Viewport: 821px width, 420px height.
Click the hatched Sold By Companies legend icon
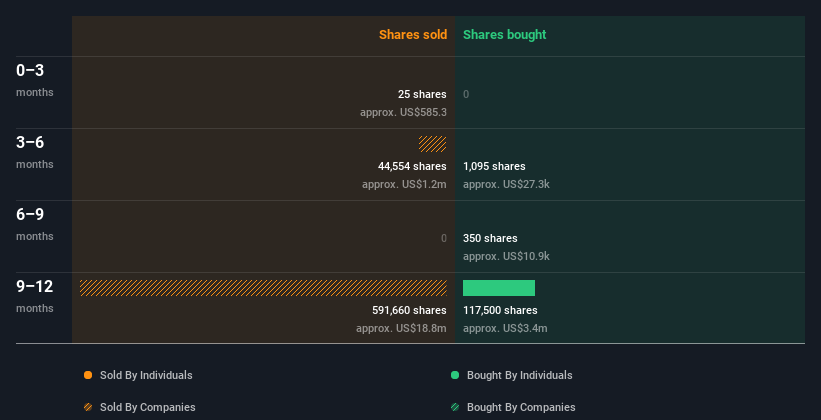tap(88, 407)
